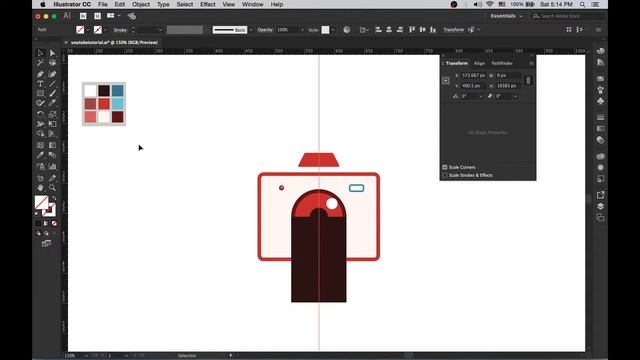Expand the Opacity value dropdown
Viewport: 640px width, 360px height.
tap(302, 30)
